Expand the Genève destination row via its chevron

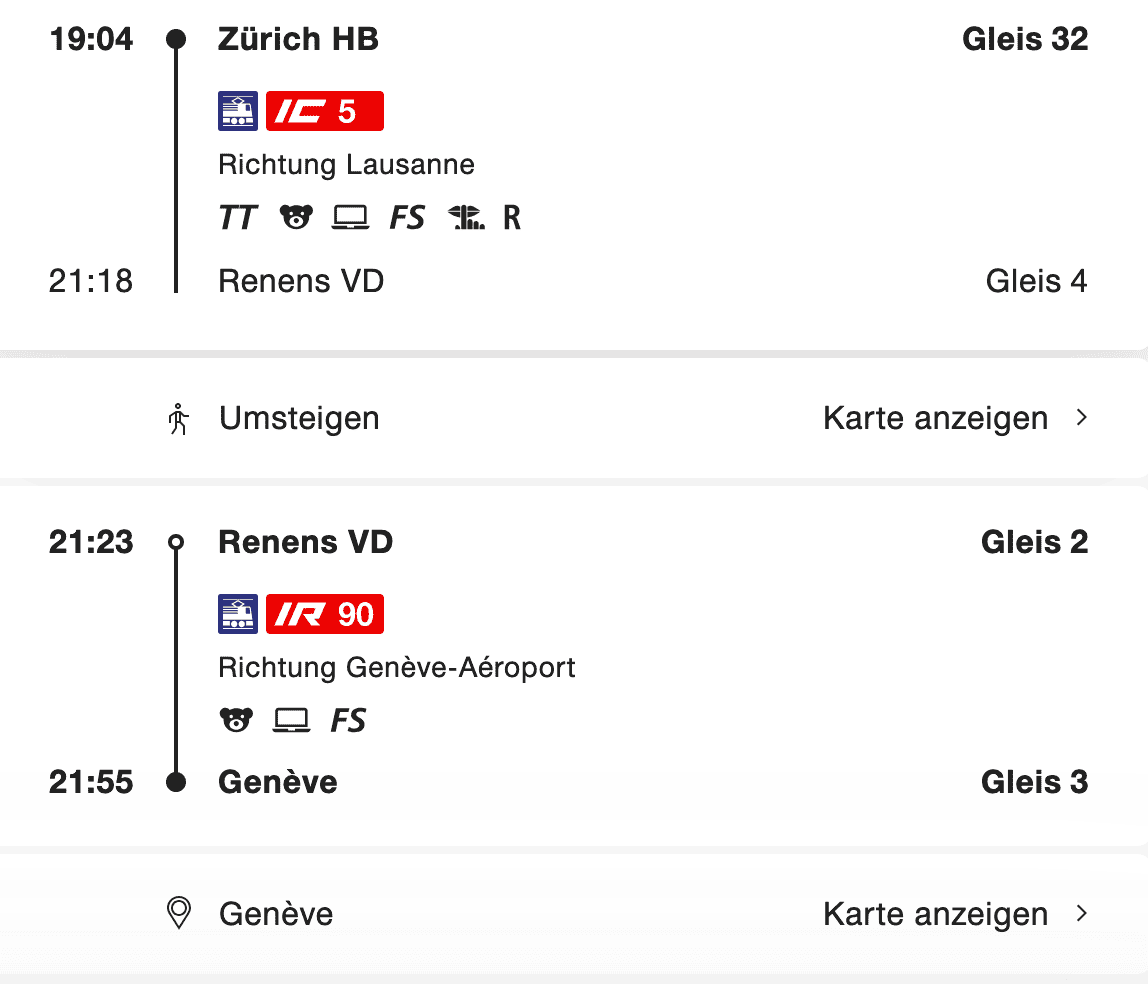pyautogui.click(x=1081, y=914)
